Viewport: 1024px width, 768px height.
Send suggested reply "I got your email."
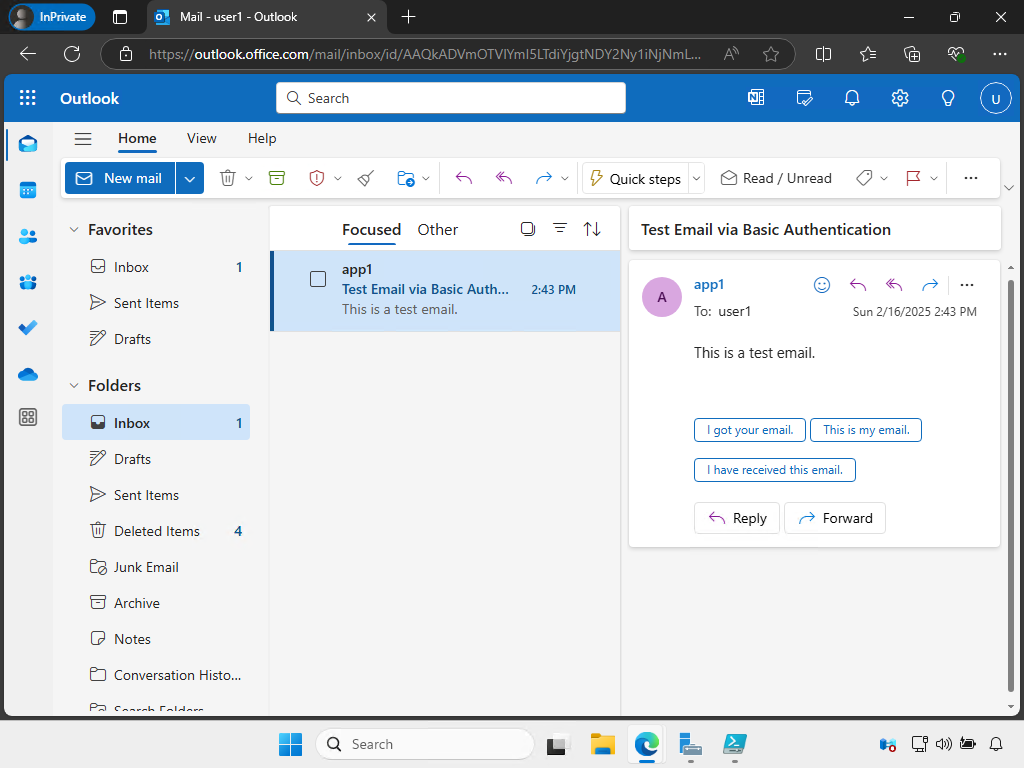pos(750,430)
